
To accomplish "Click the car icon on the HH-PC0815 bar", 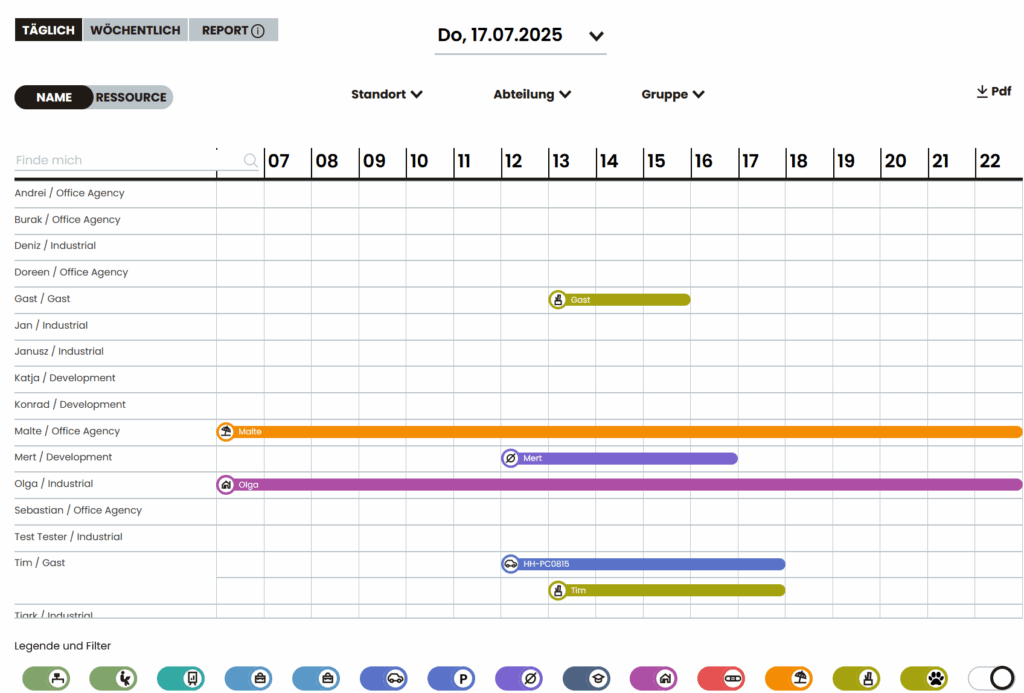I will pyautogui.click(x=511, y=564).
